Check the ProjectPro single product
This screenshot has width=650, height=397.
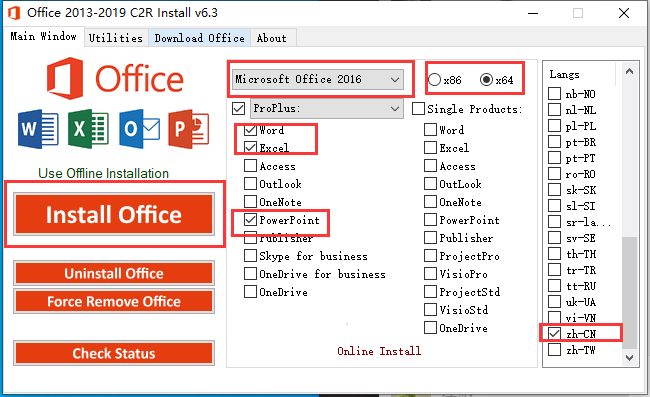[430, 256]
